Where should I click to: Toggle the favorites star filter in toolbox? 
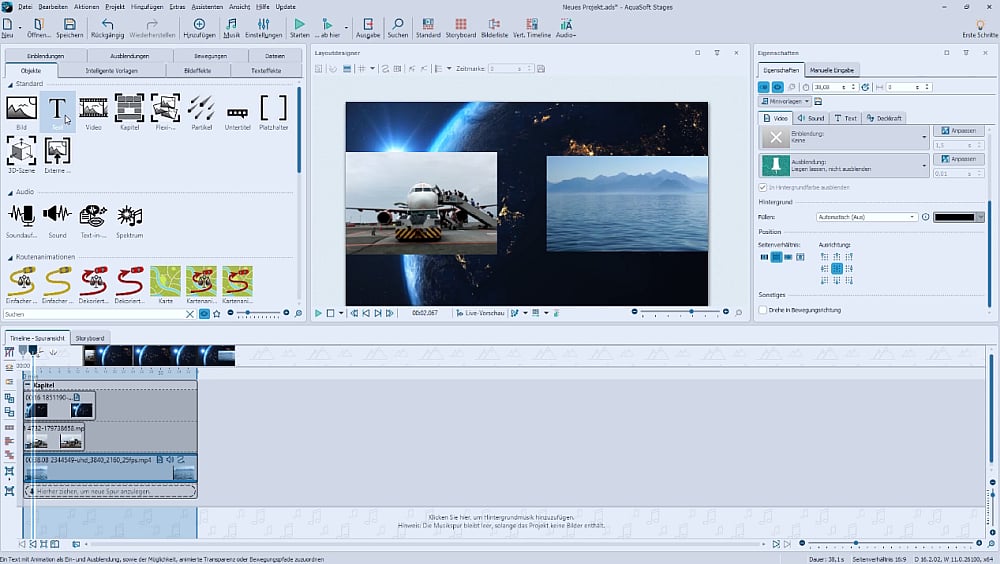point(217,314)
